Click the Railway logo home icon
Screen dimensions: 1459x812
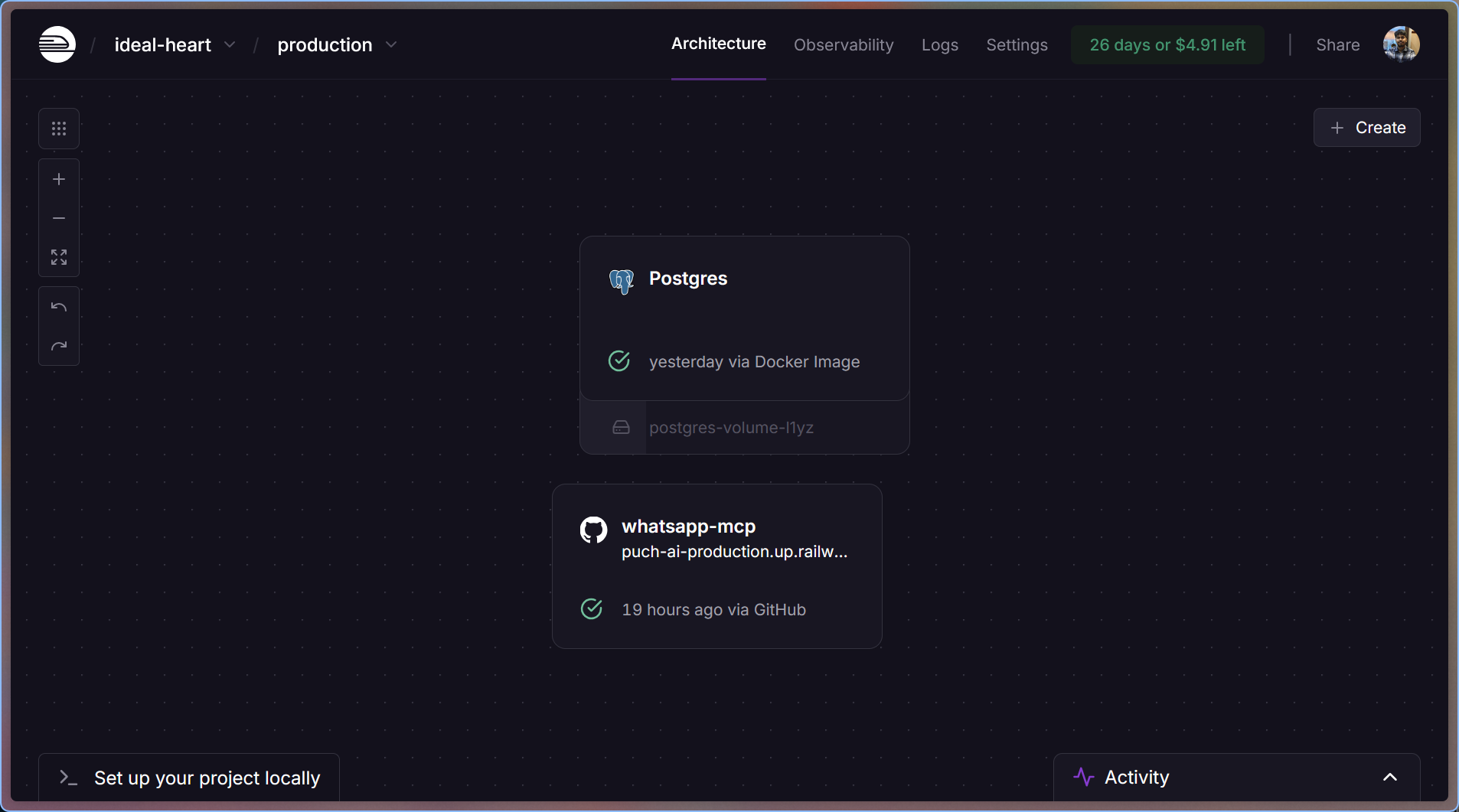[57, 44]
